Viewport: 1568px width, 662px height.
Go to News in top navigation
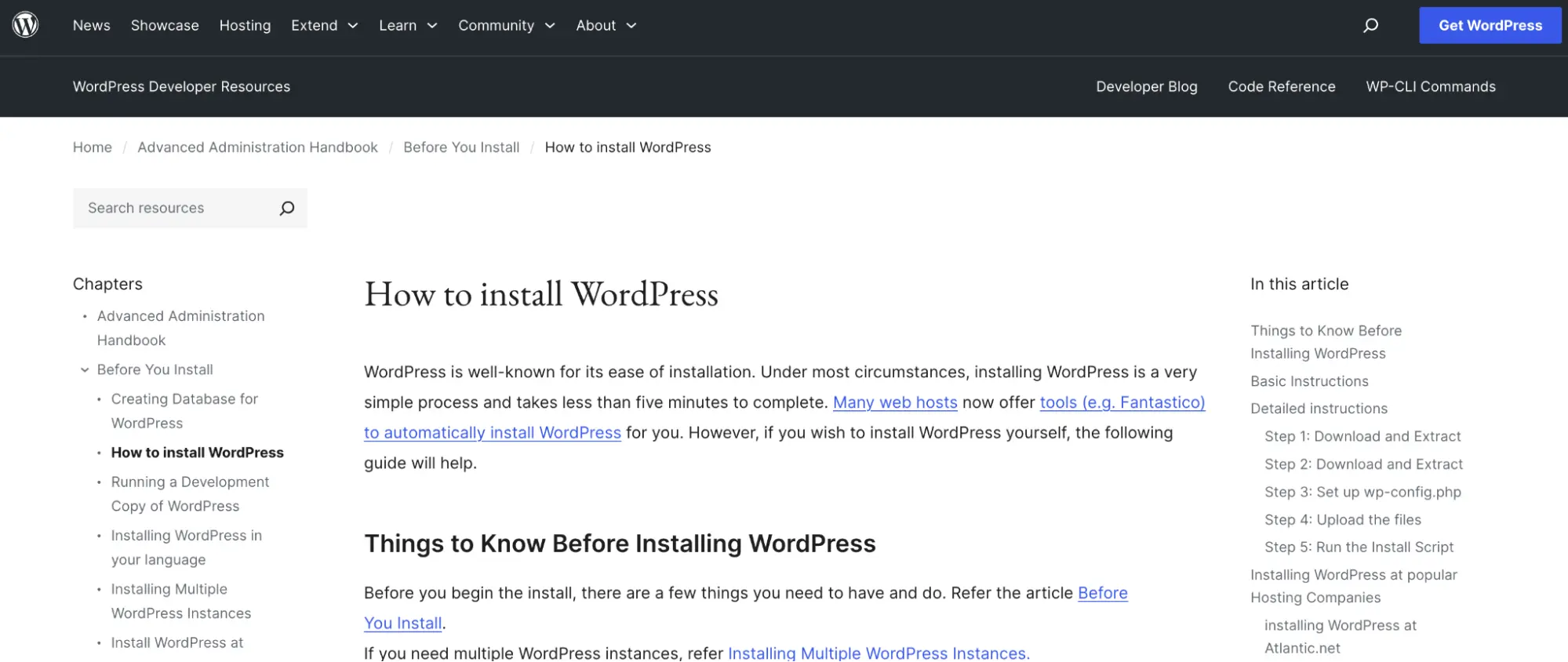(92, 25)
